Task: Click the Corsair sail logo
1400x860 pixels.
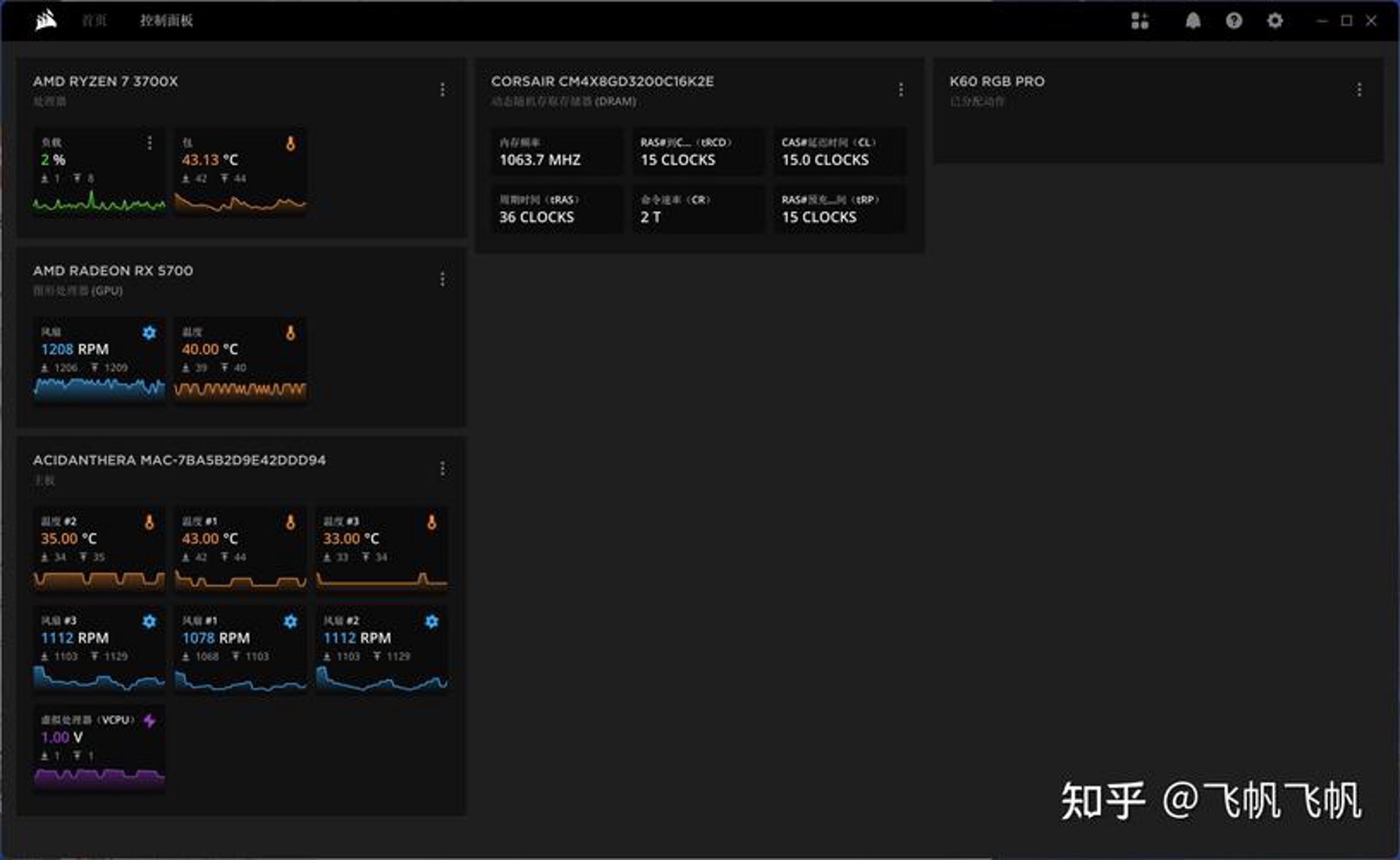Action: tap(46, 20)
